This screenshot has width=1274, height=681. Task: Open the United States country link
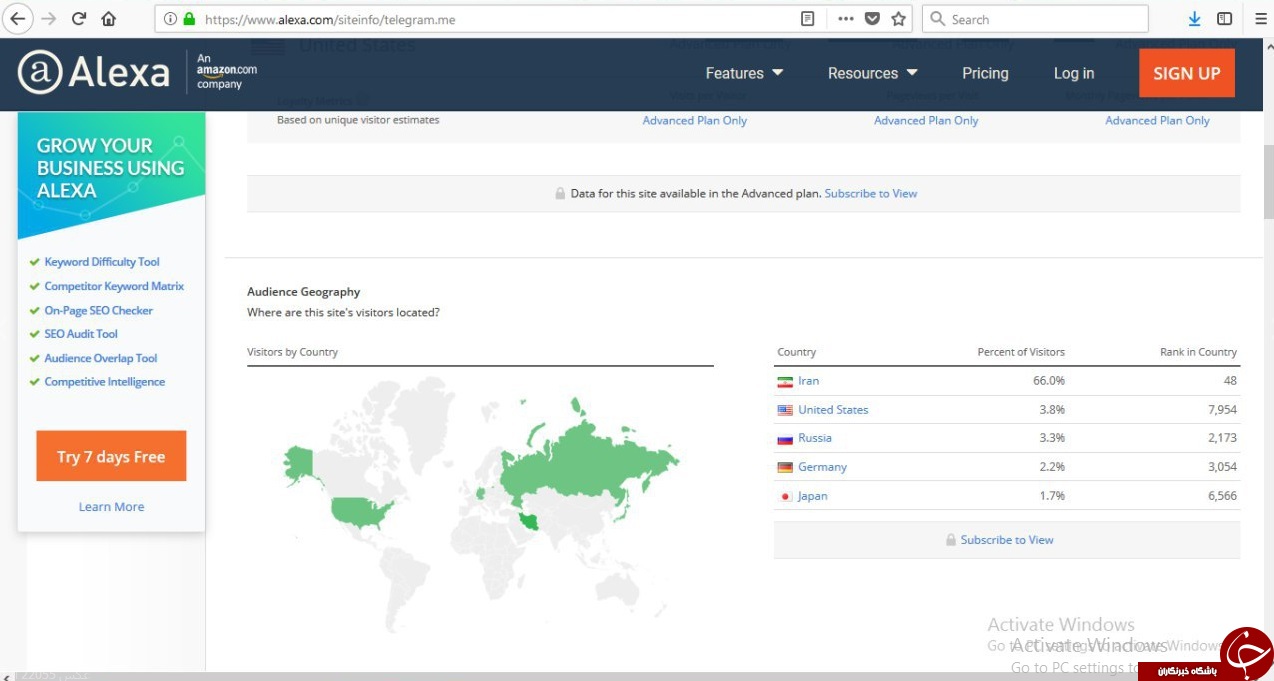pos(833,410)
